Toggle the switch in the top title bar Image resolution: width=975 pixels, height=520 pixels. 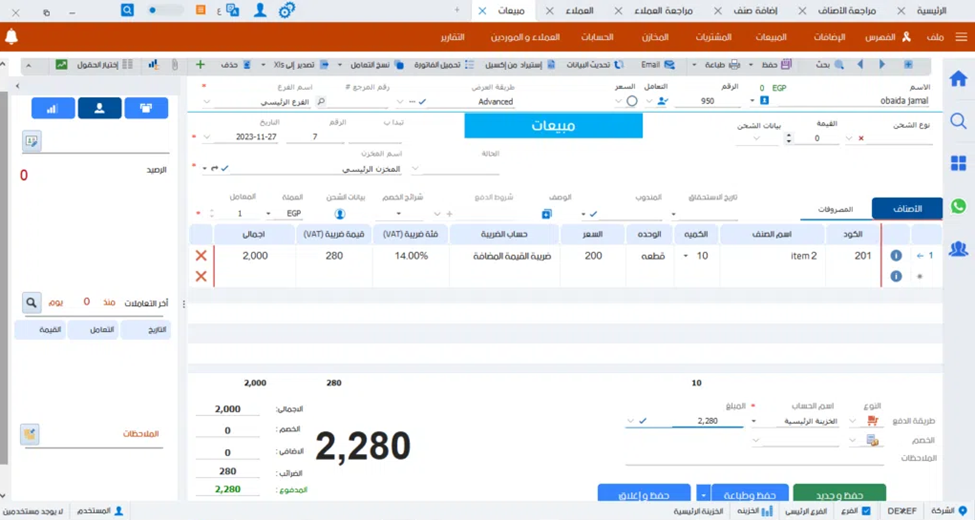coord(165,10)
